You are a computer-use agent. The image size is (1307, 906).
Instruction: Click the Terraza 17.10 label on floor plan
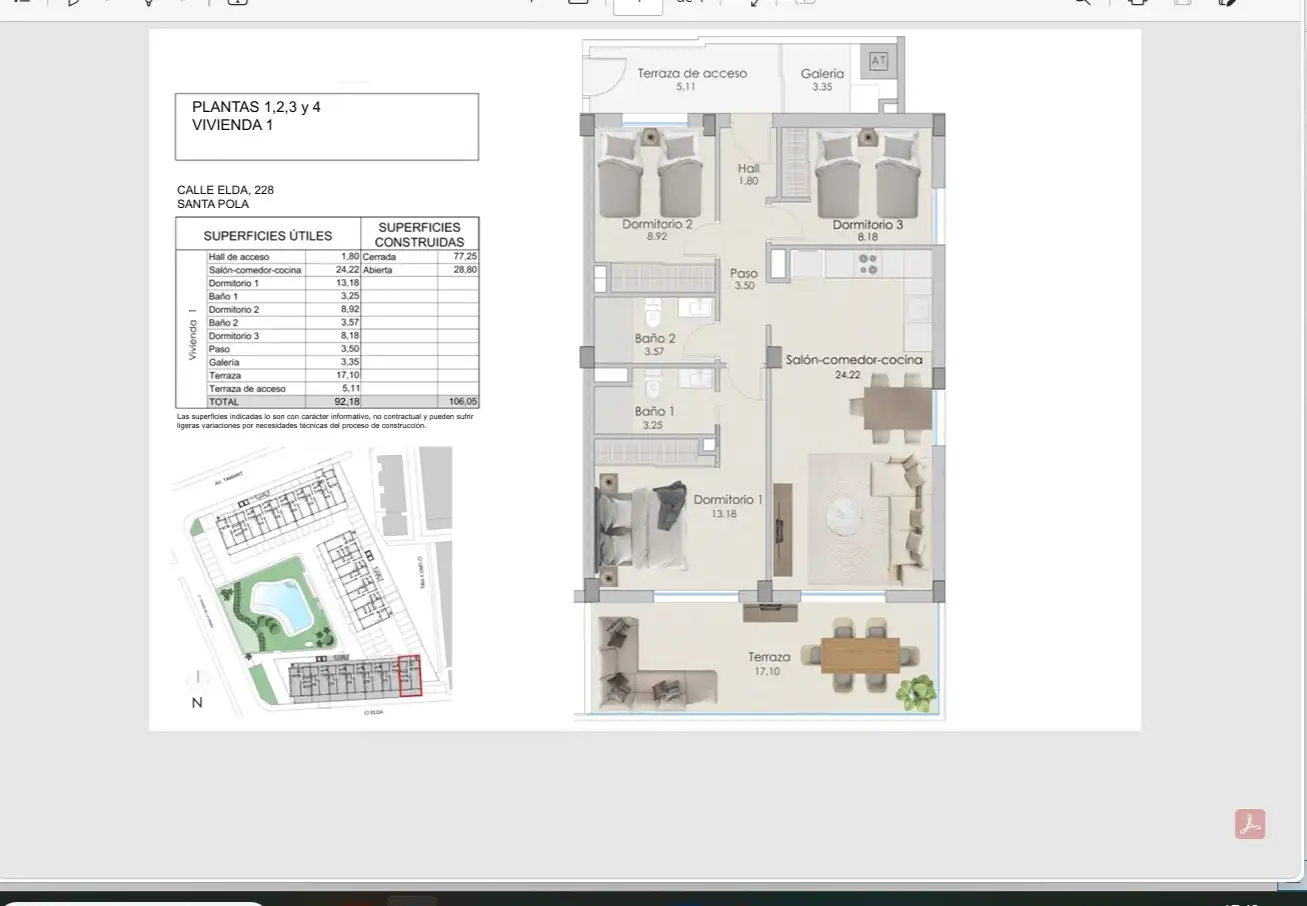click(769, 664)
